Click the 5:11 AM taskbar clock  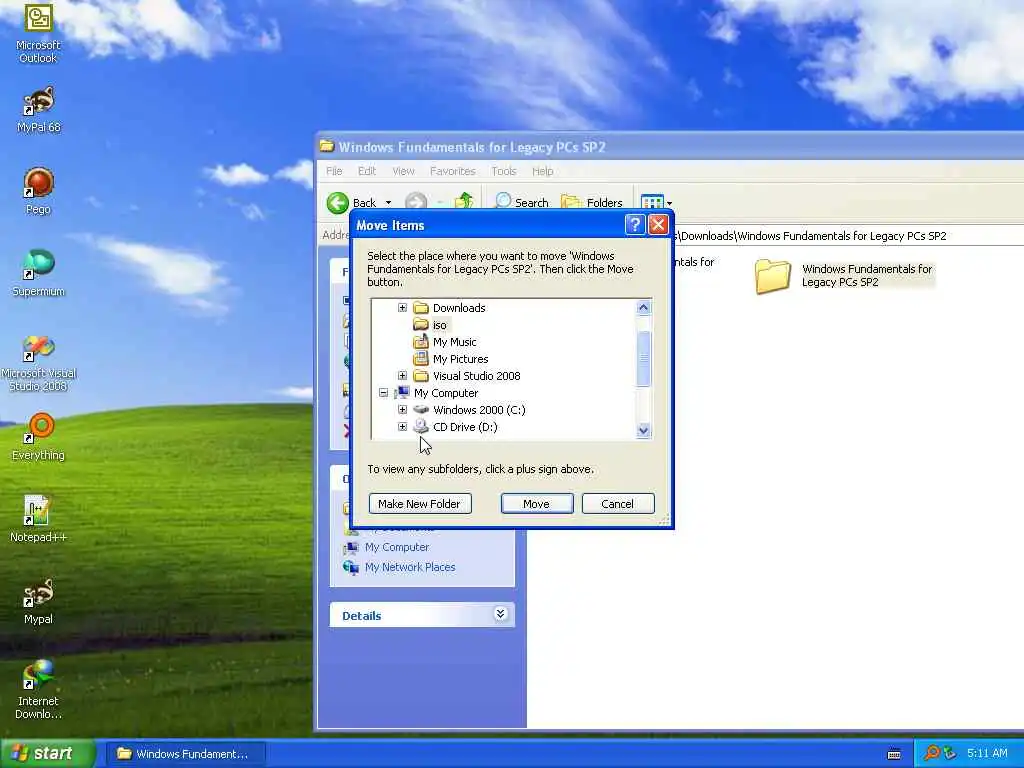point(987,754)
